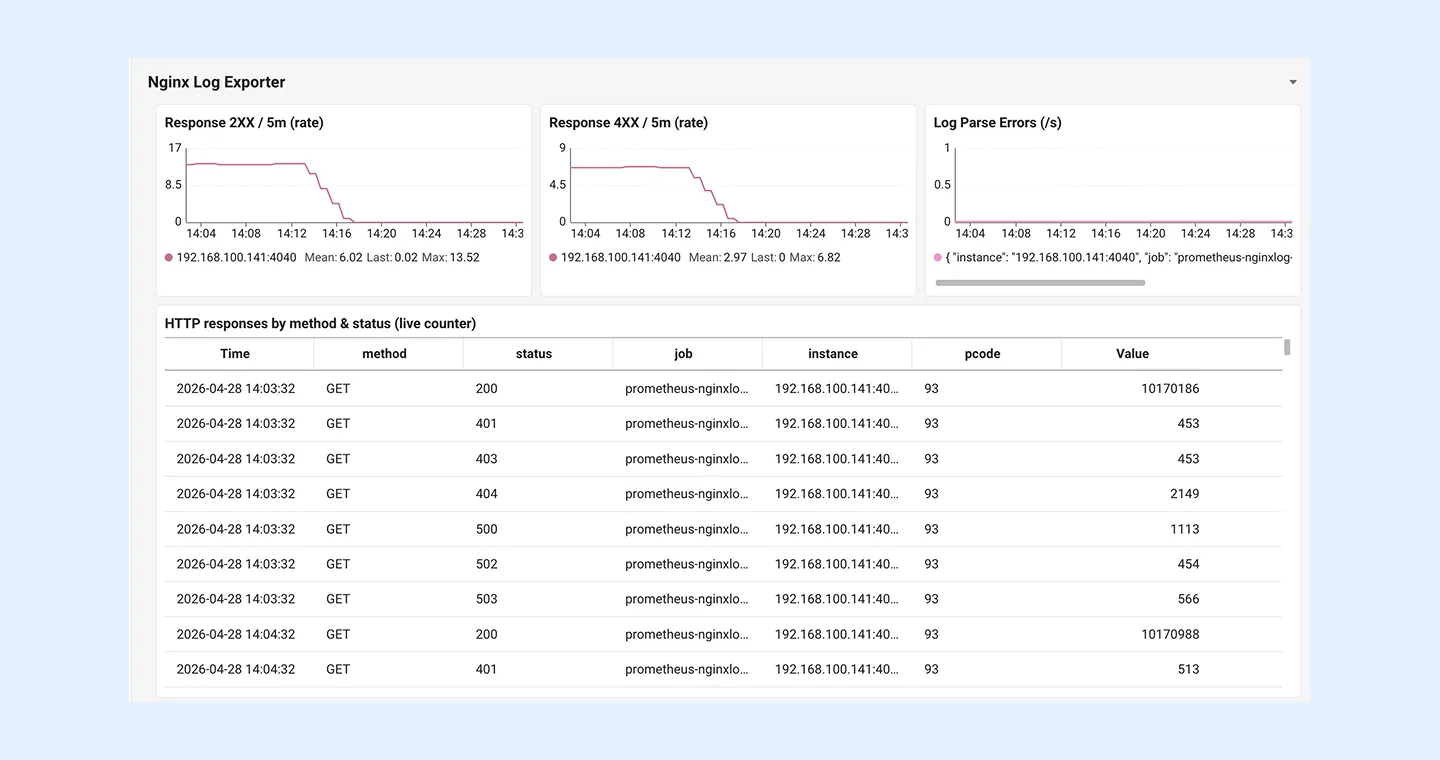Toggle the 192.168.100.141:4040 legend in Response 4XX panel

coord(614,257)
